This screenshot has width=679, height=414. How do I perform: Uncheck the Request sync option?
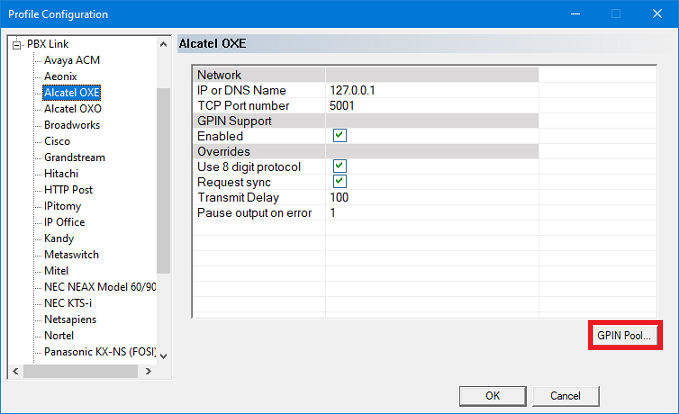pos(340,182)
